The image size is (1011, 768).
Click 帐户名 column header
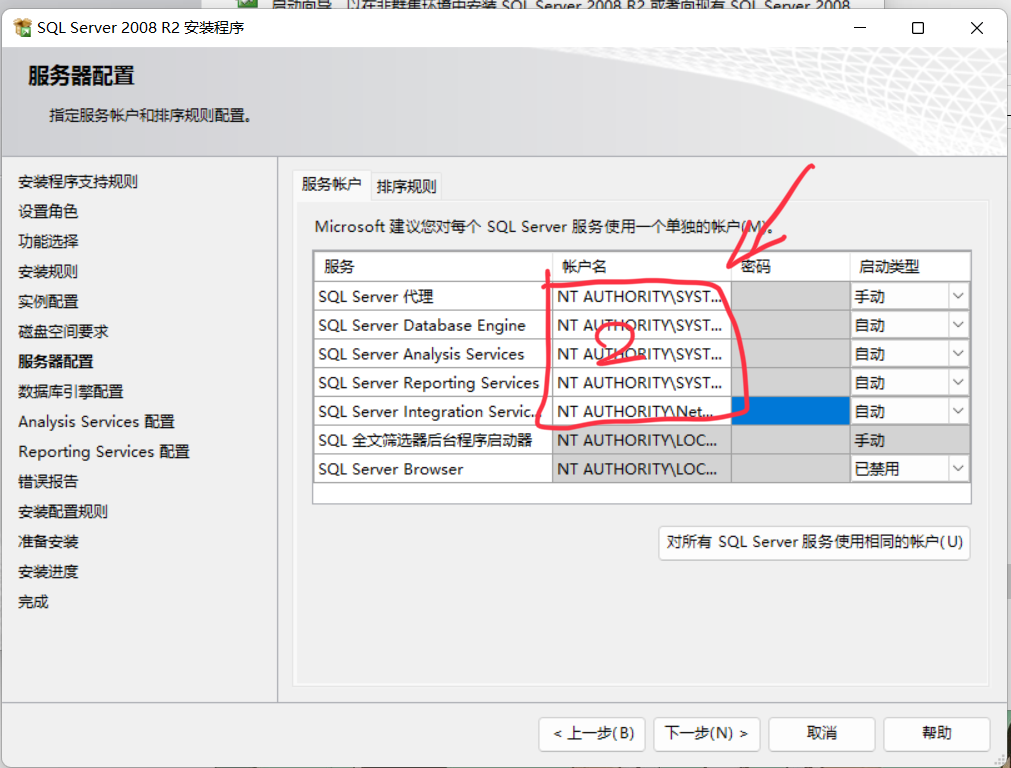642,266
